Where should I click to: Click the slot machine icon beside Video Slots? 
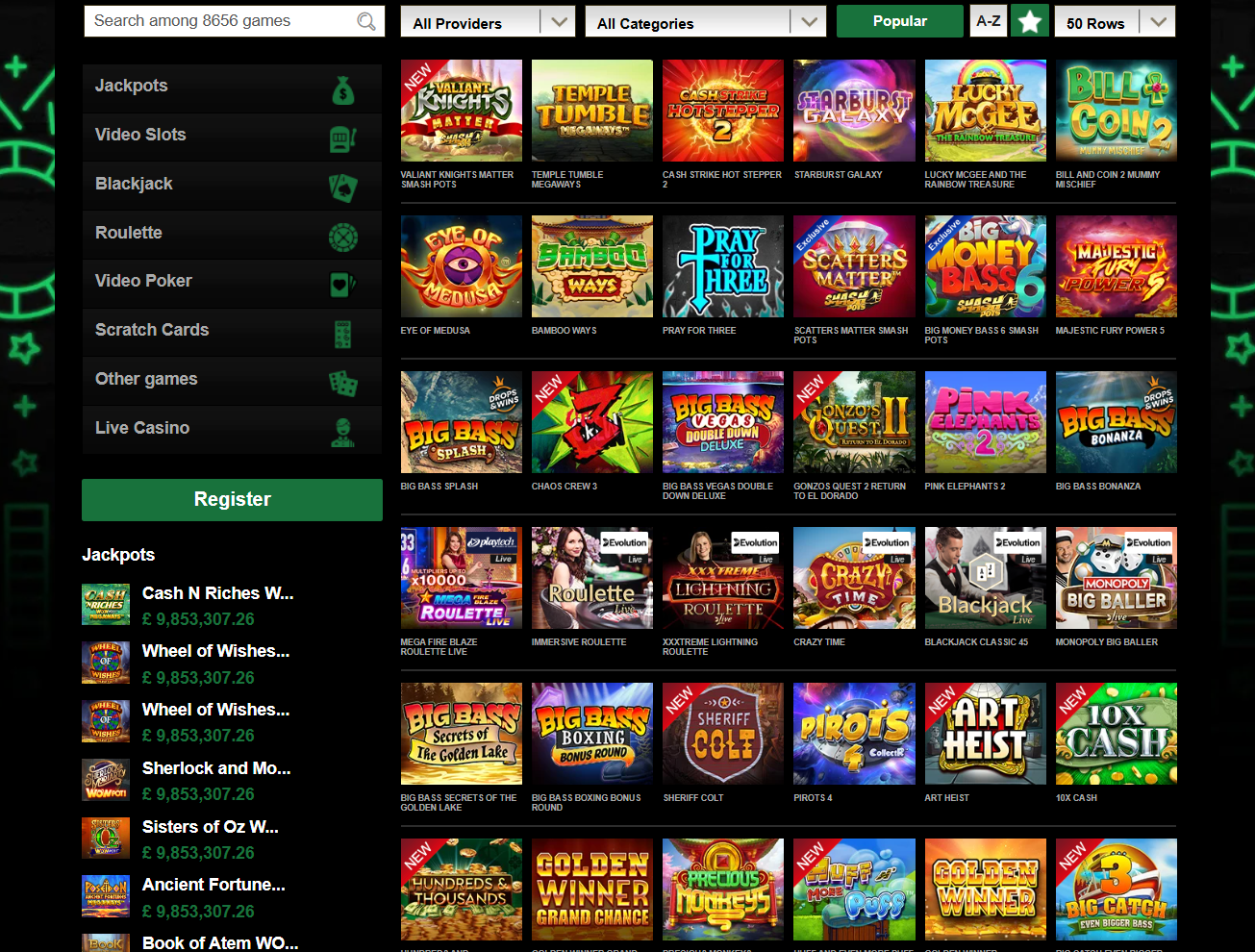click(x=343, y=138)
